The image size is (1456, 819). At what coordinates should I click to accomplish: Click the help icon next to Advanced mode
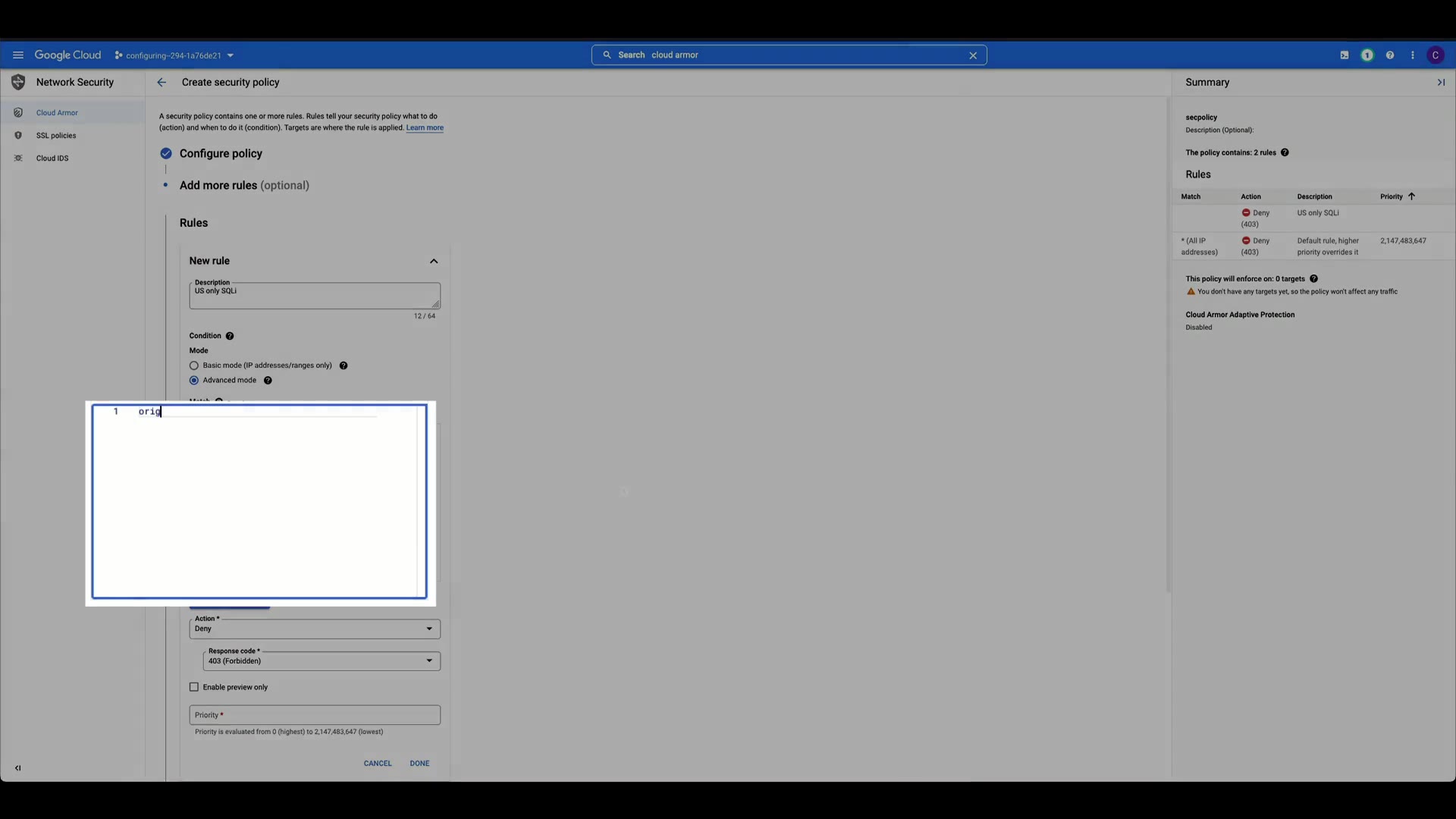point(268,381)
